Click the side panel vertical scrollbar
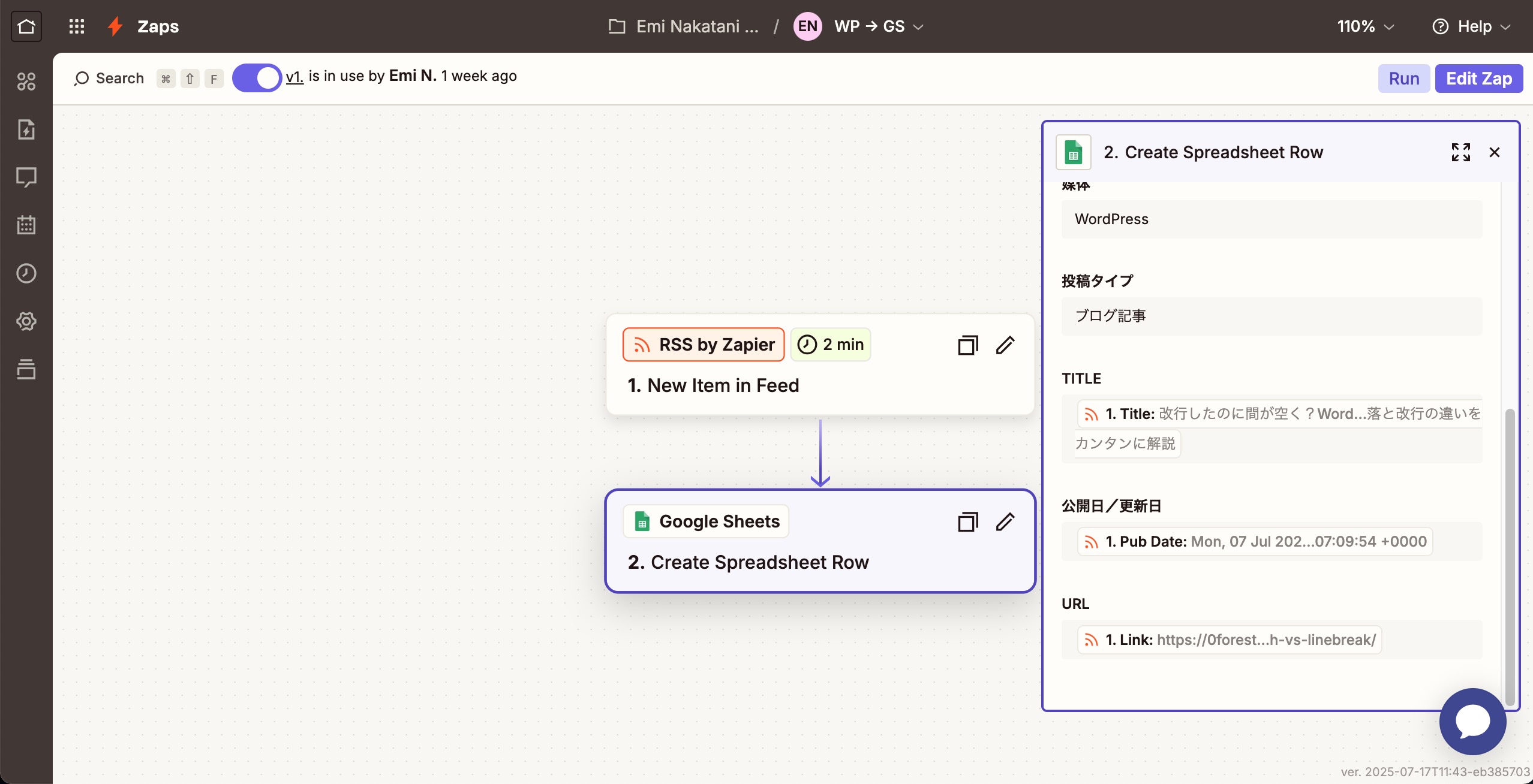Screen dimensions: 1533x784 [1510, 556]
